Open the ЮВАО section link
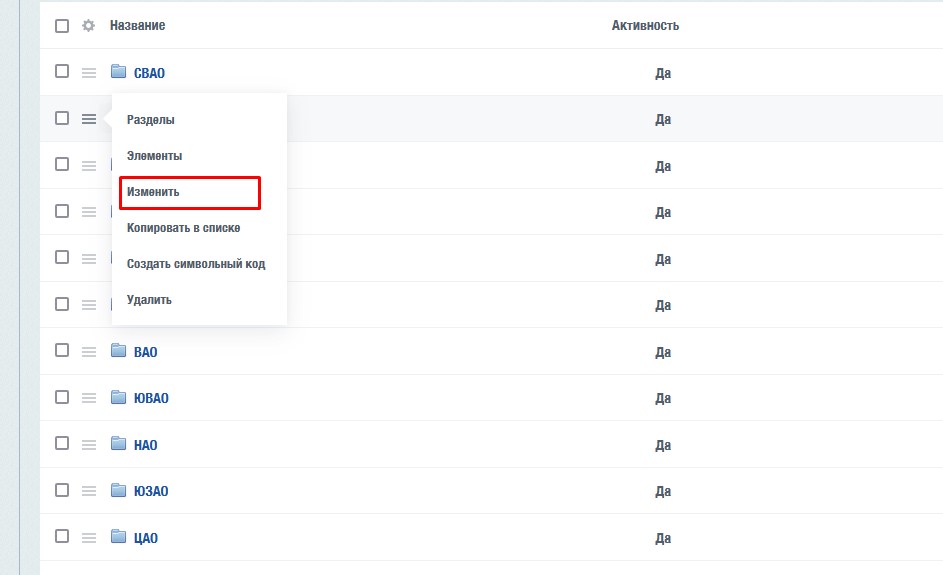The image size is (943, 575). pyautogui.click(x=151, y=399)
